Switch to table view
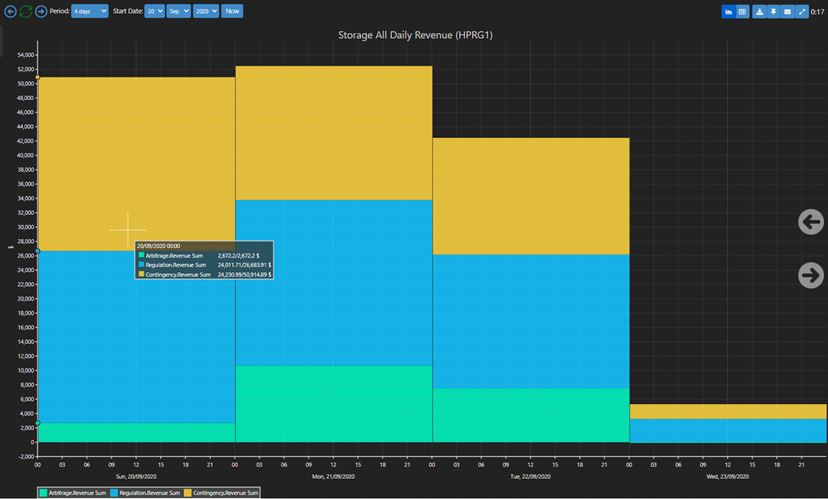 pyautogui.click(x=742, y=12)
